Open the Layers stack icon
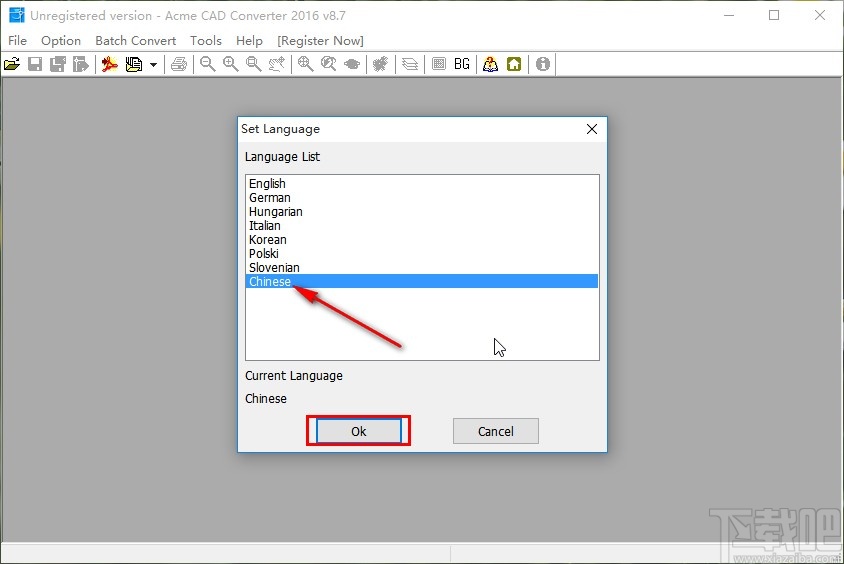 410,64
